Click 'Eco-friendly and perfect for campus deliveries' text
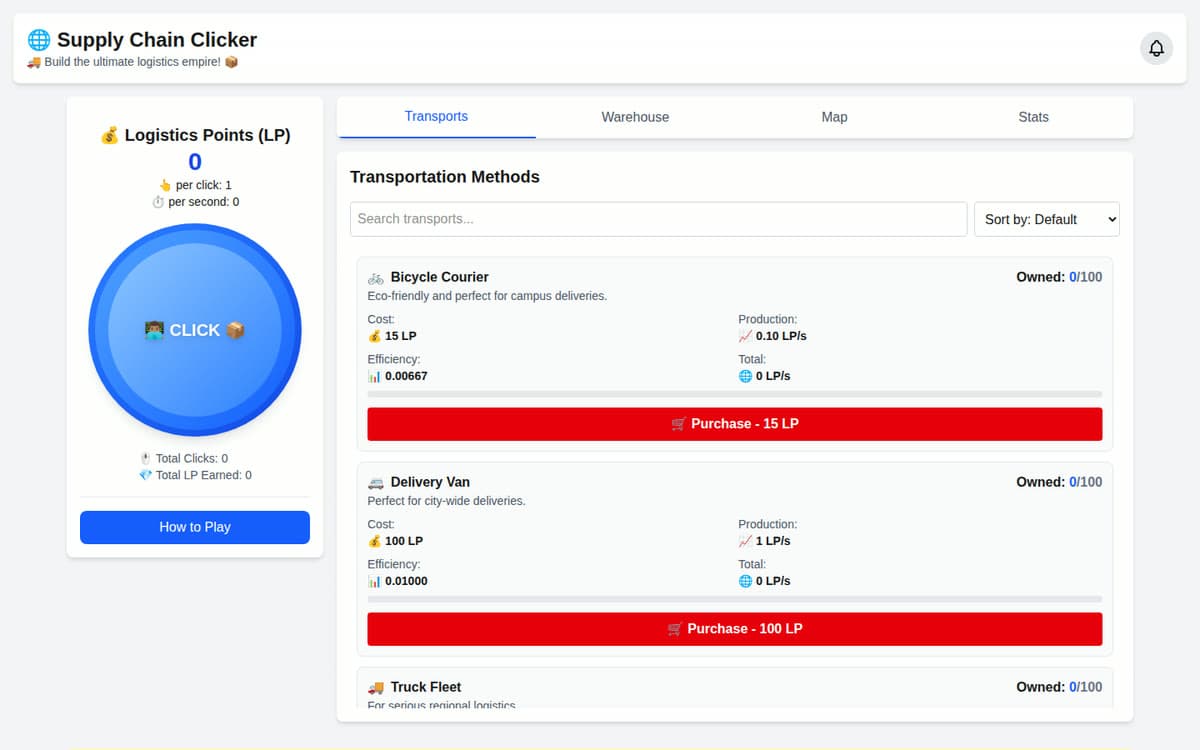This screenshot has width=1200, height=750. click(487, 296)
